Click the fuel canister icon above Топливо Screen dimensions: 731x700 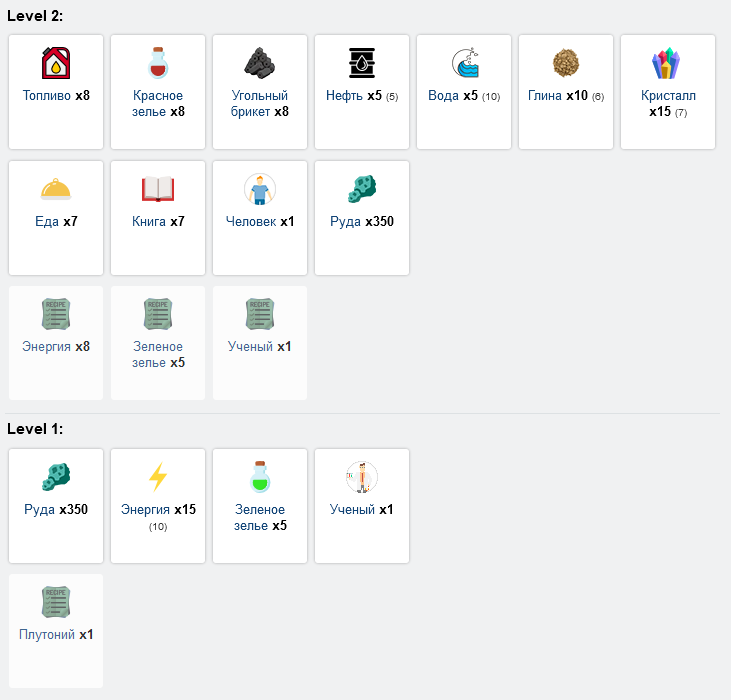point(56,63)
